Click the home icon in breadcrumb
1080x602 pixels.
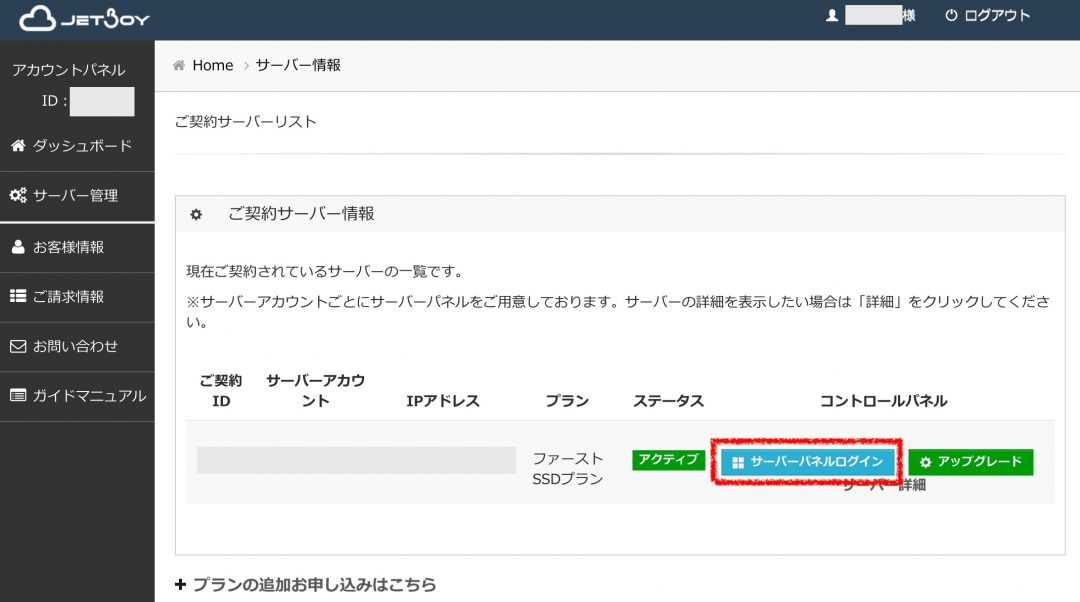pos(179,65)
